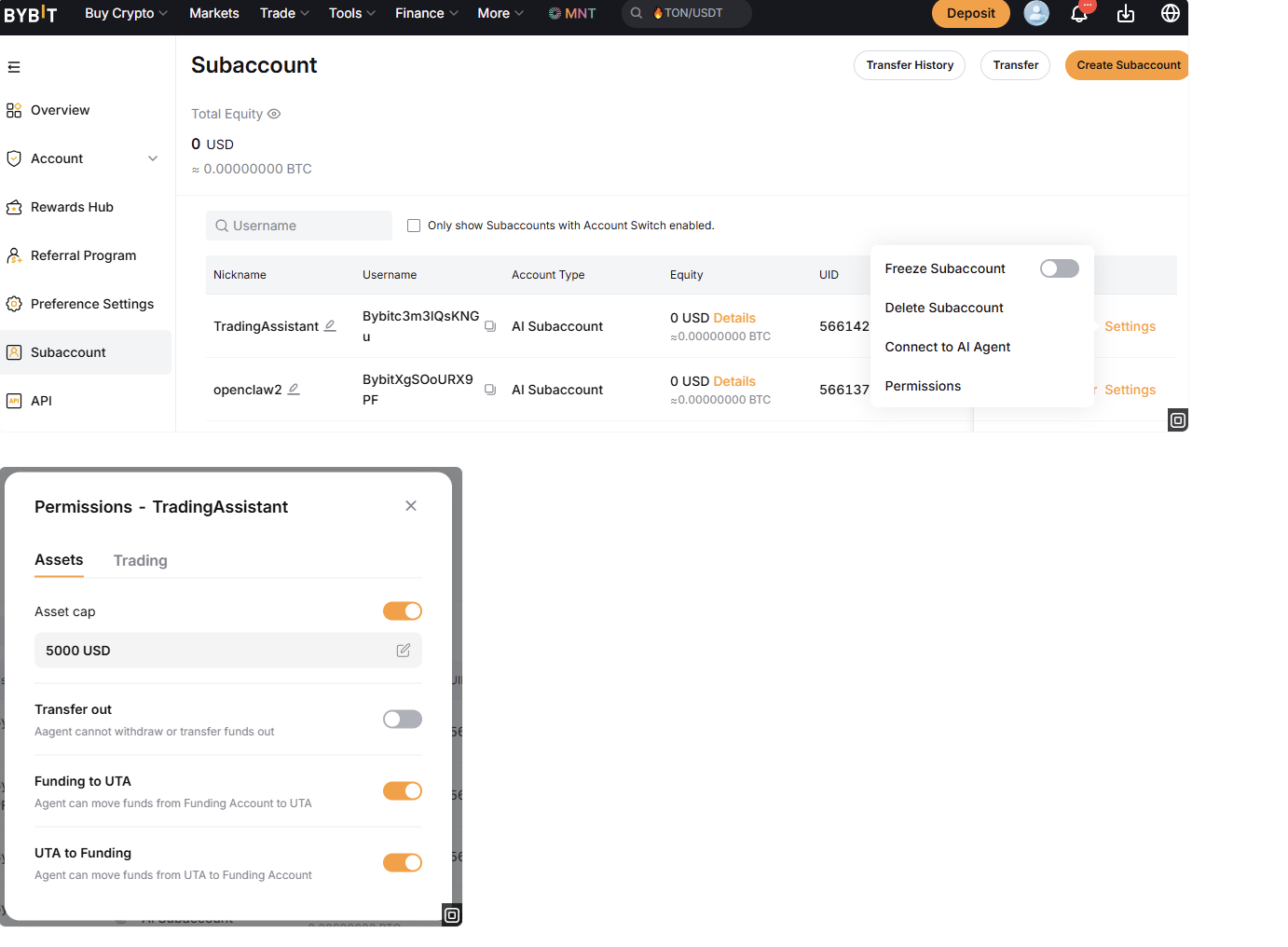
Task: Click the Create Subaccount button
Action: 1128,65
